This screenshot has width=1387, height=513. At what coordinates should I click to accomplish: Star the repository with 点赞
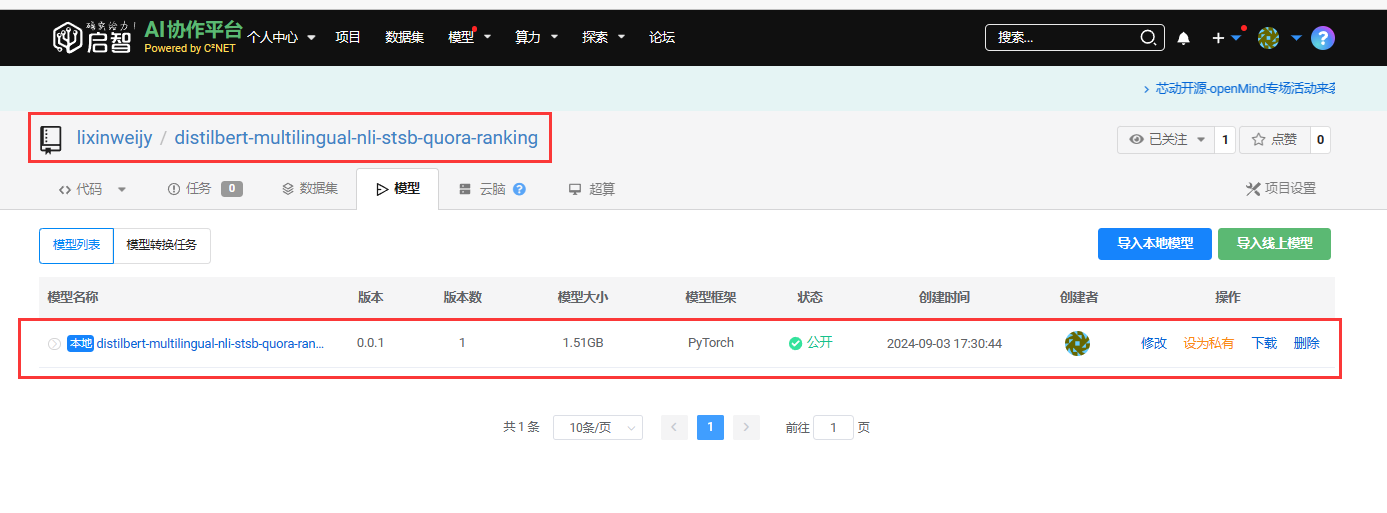point(1274,140)
